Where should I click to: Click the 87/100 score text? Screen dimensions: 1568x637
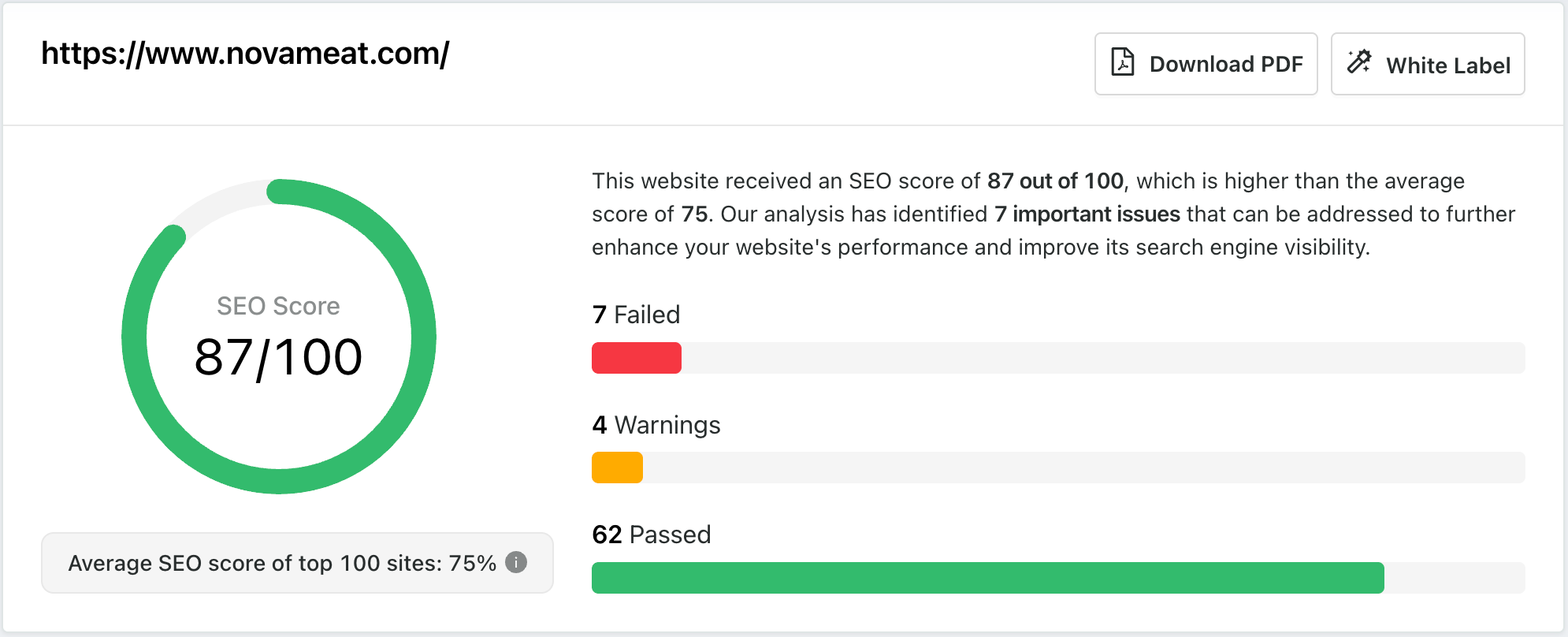coord(278,357)
